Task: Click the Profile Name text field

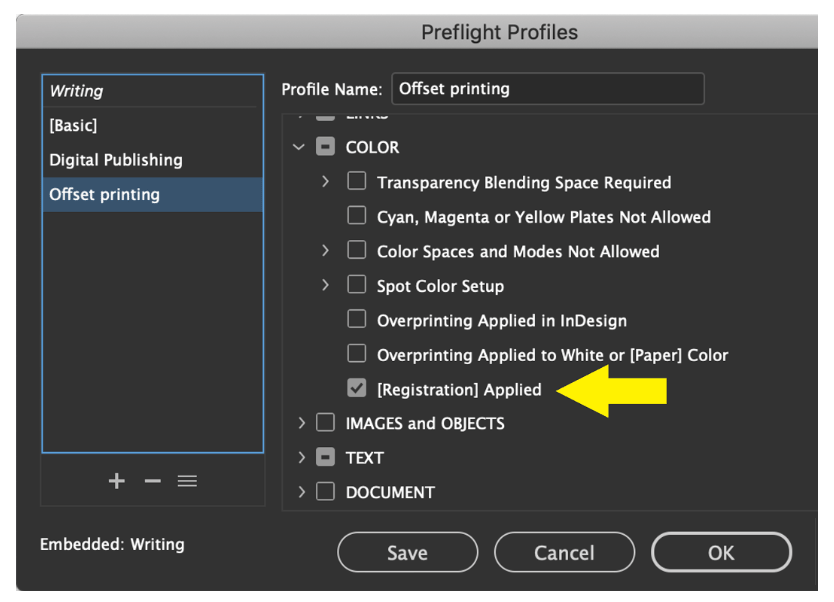Action: tap(548, 89)
